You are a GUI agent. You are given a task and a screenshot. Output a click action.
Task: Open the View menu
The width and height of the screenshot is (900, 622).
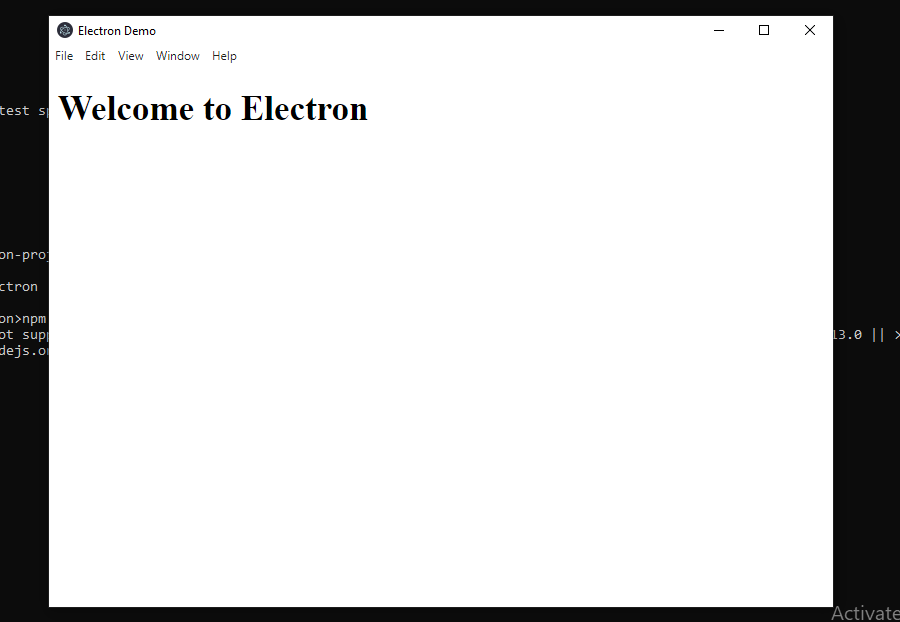(x=130, y=56)
